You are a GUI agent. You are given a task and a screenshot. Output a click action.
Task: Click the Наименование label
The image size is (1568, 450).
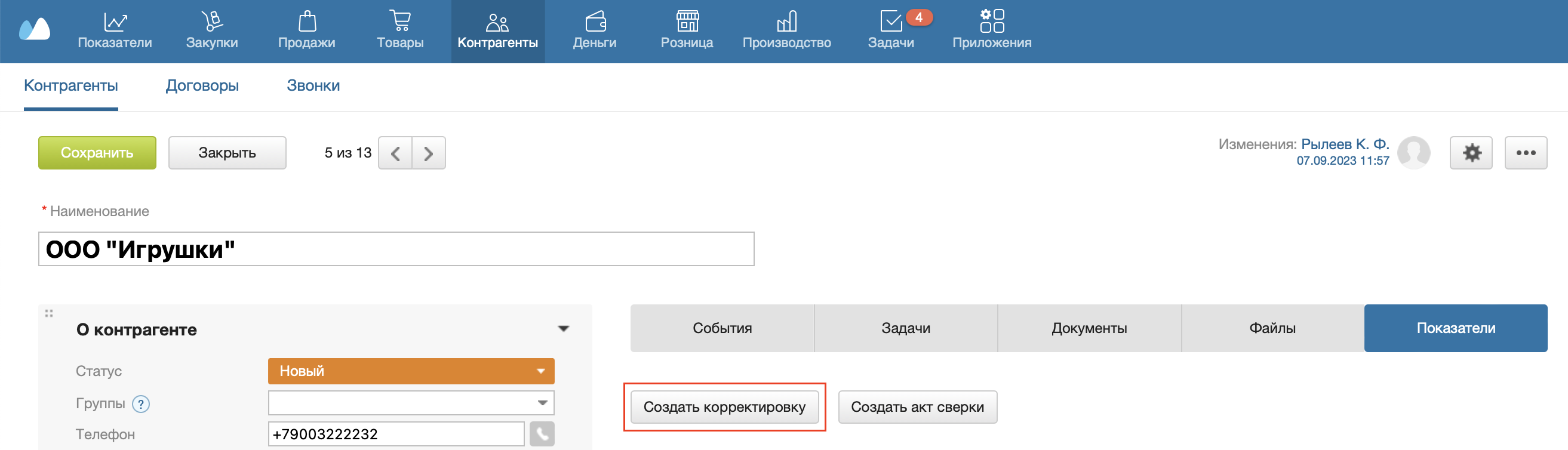99,211
